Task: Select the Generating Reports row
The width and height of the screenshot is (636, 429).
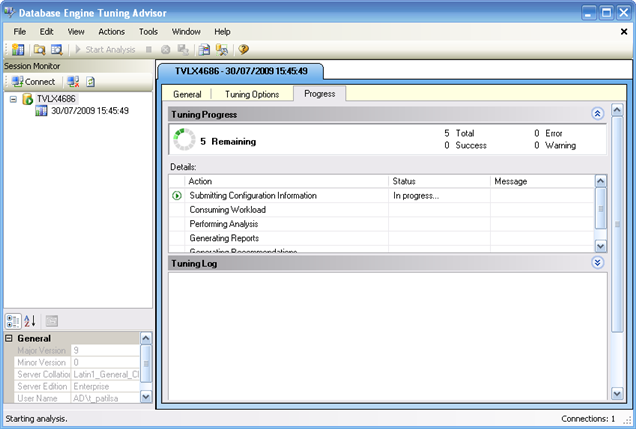Action: pos(381,238)
